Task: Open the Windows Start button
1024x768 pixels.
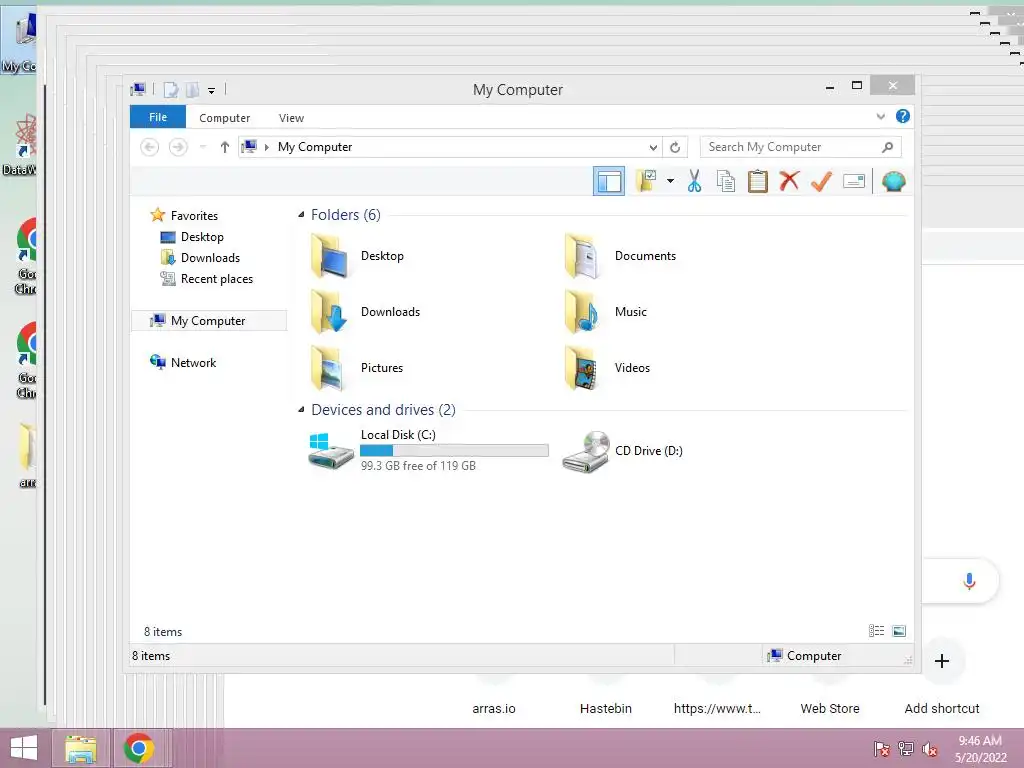Action: 24,748
